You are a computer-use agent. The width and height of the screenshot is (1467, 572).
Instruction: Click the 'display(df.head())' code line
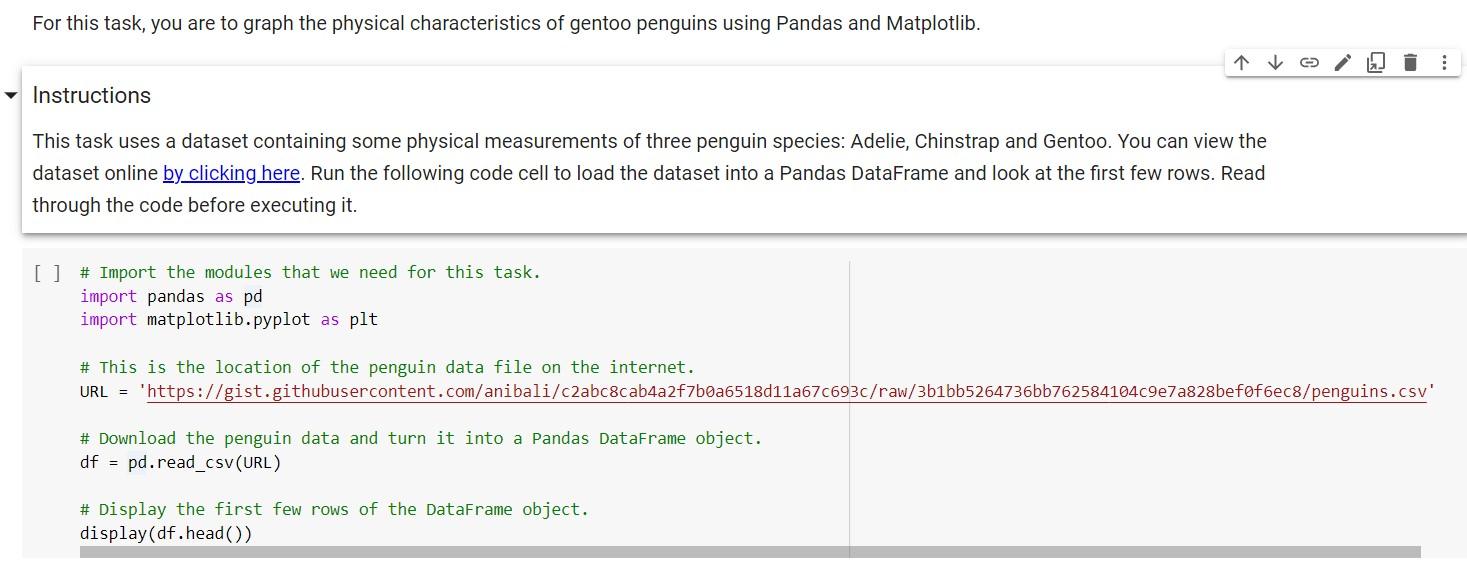coord(166,533)
